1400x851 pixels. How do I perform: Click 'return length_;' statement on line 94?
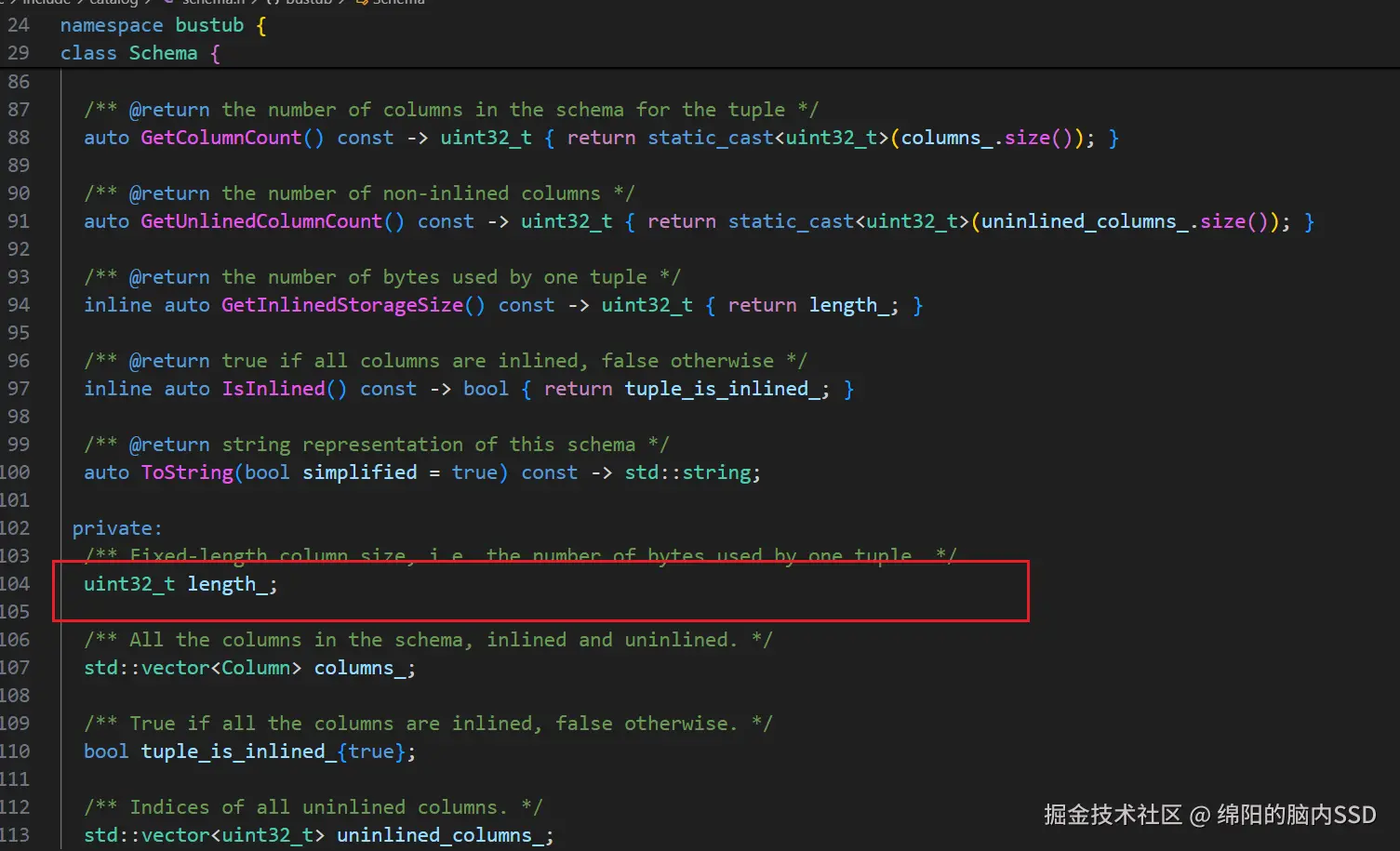814,305
